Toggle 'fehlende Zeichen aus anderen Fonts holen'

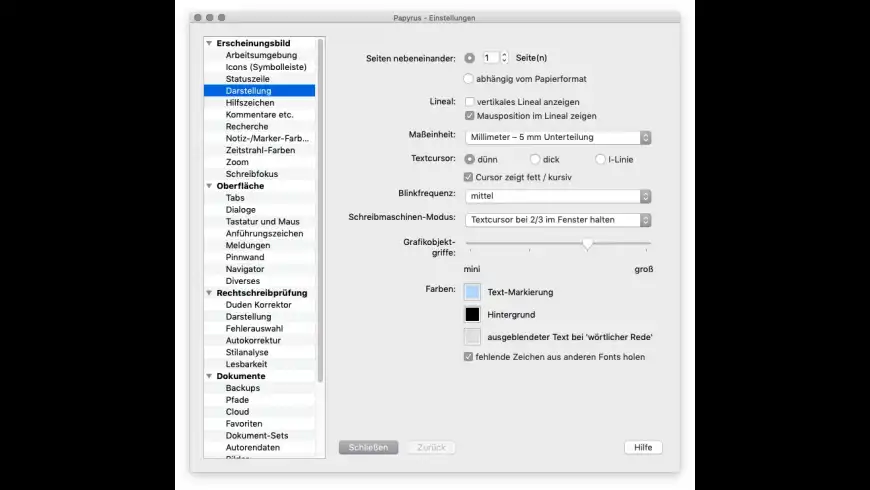click(468, 357)
